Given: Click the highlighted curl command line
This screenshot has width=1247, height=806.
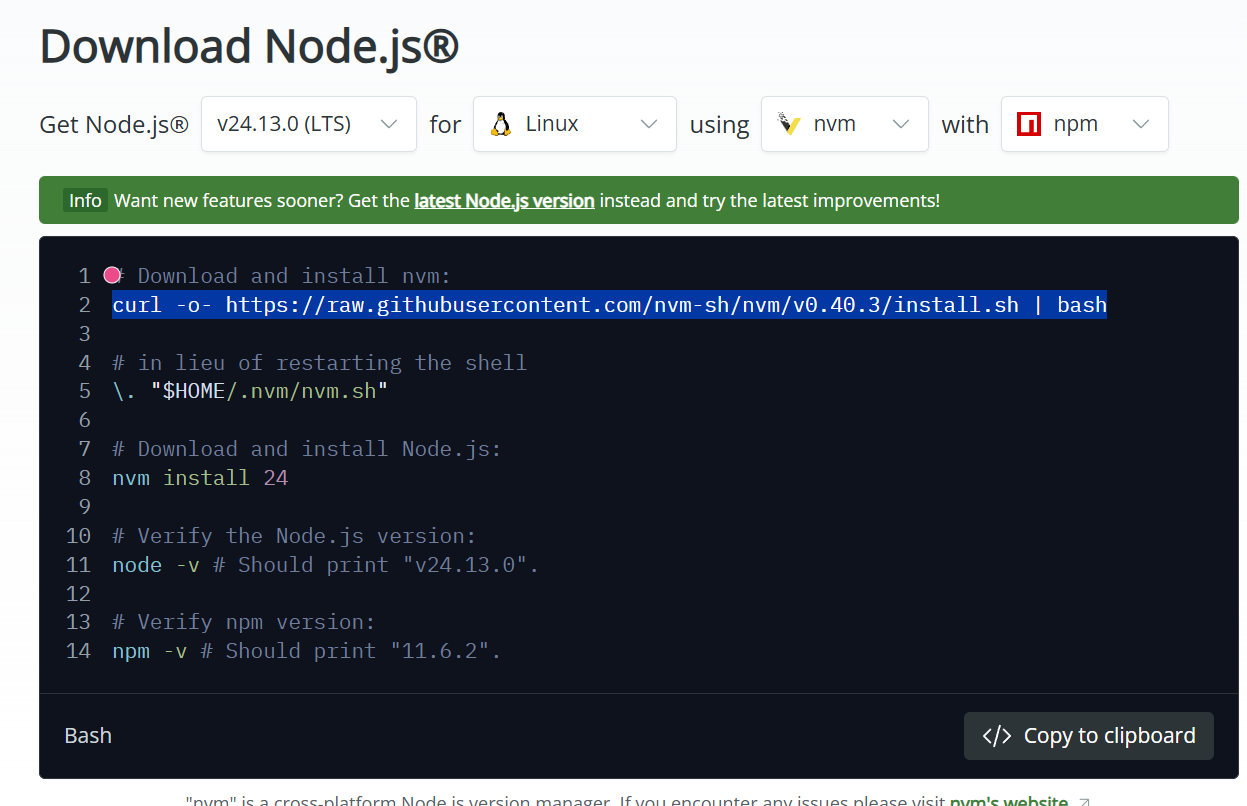Looking at the screenshot, I should tap(609, 304).
